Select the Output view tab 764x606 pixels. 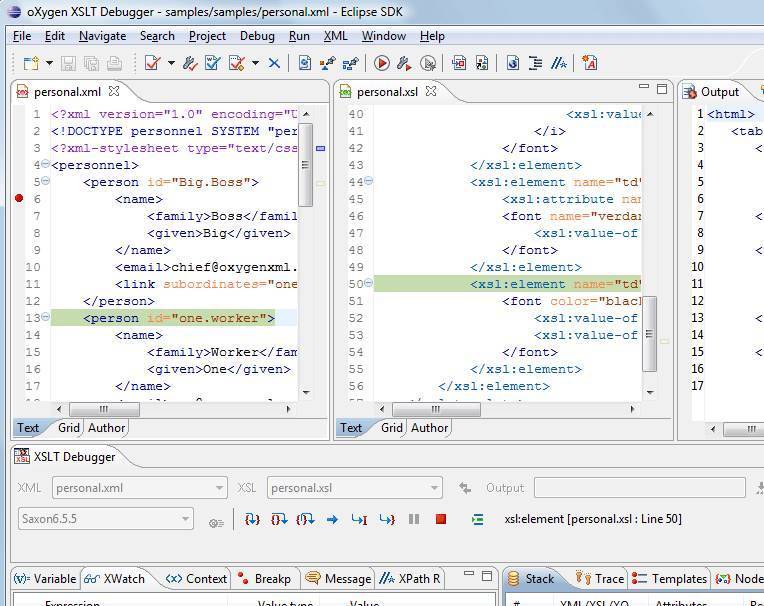[720, 92]
